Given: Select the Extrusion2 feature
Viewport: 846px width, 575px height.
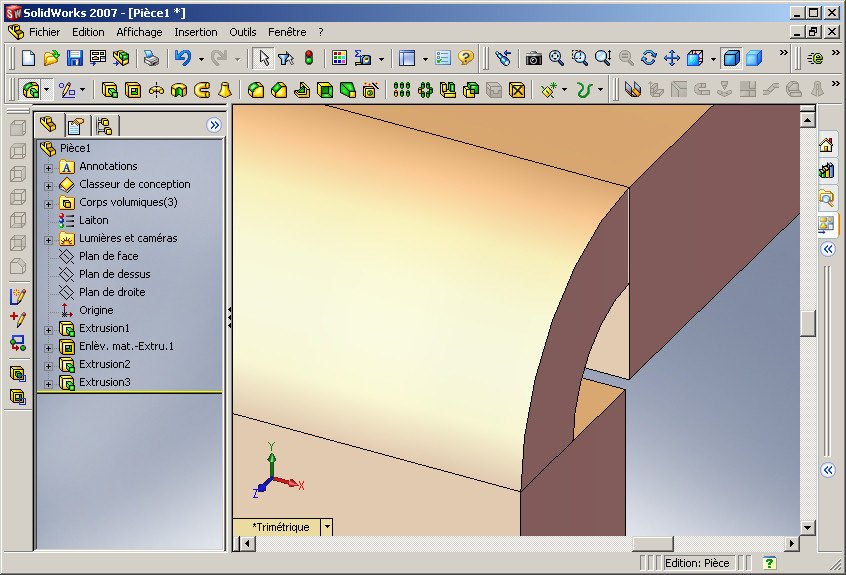Looking at the screenshot, I should pos(105,364).
